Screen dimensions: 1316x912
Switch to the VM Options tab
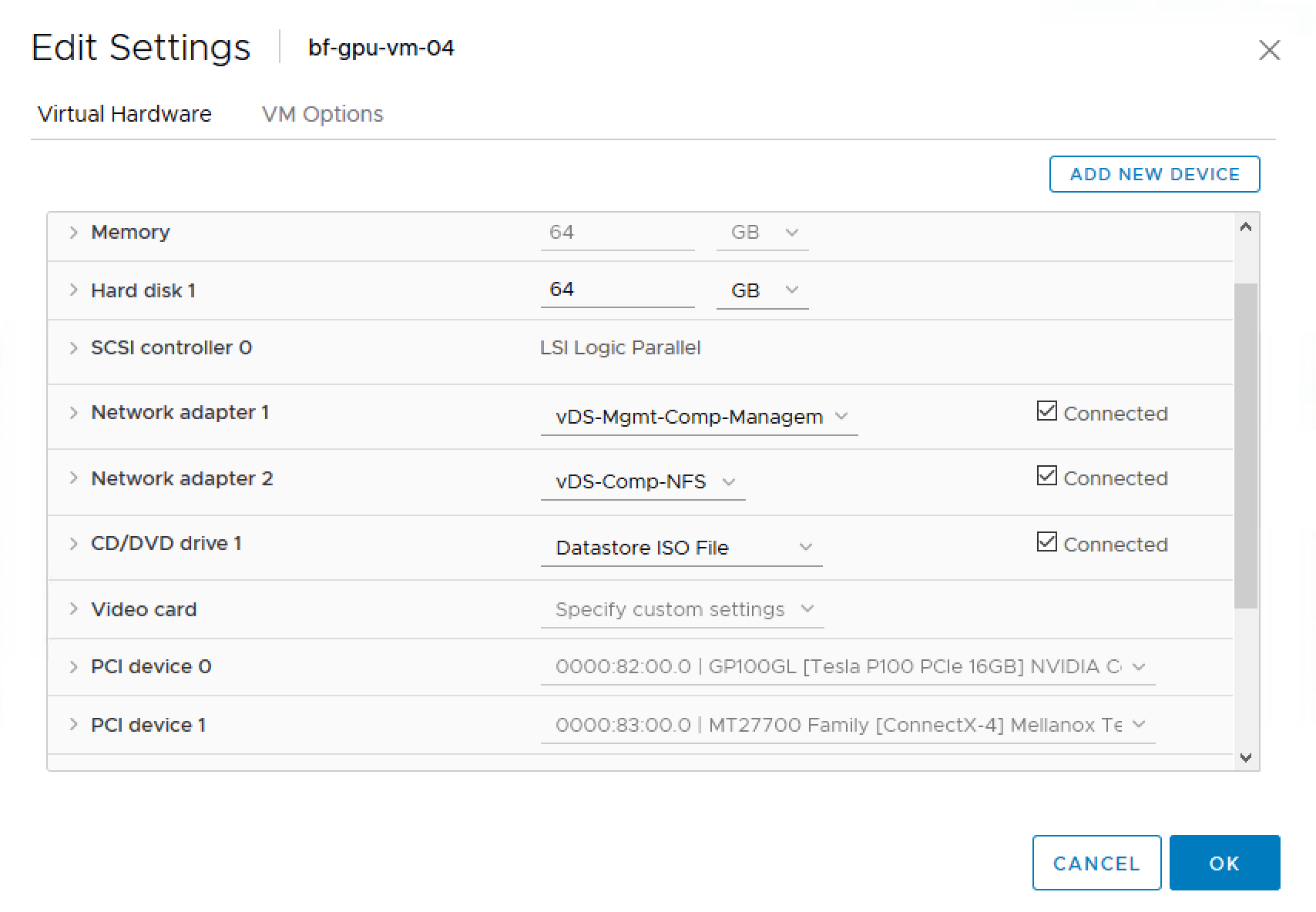tap(322, 114)
